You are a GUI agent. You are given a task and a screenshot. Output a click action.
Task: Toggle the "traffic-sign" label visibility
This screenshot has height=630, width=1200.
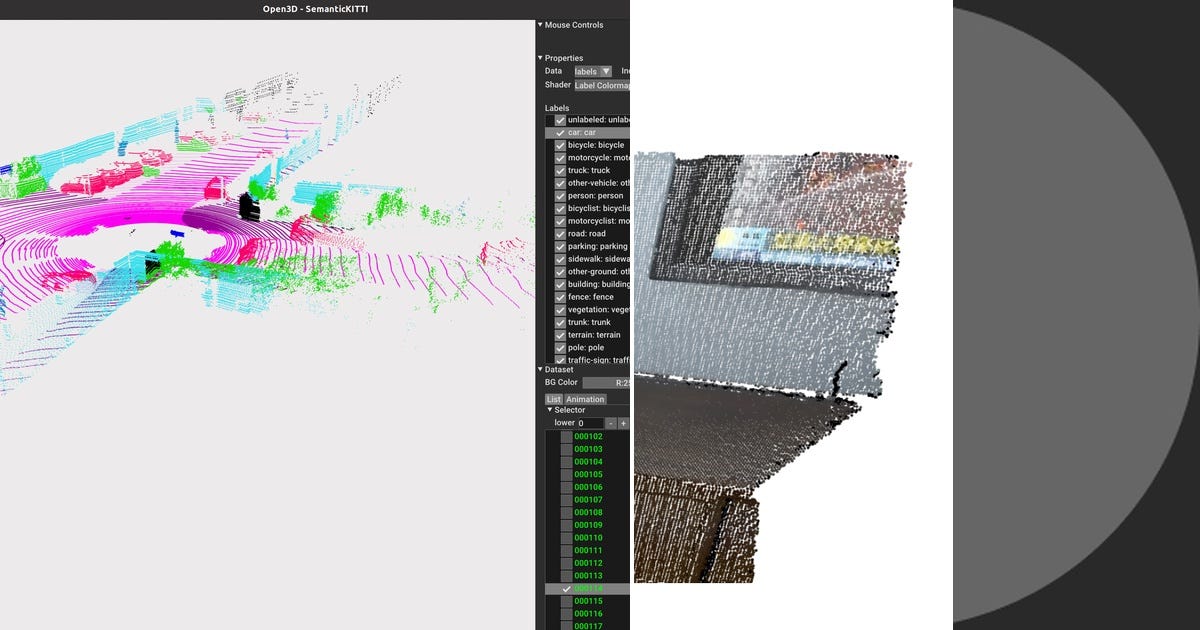pyautogui.click(x=560, y=359)
